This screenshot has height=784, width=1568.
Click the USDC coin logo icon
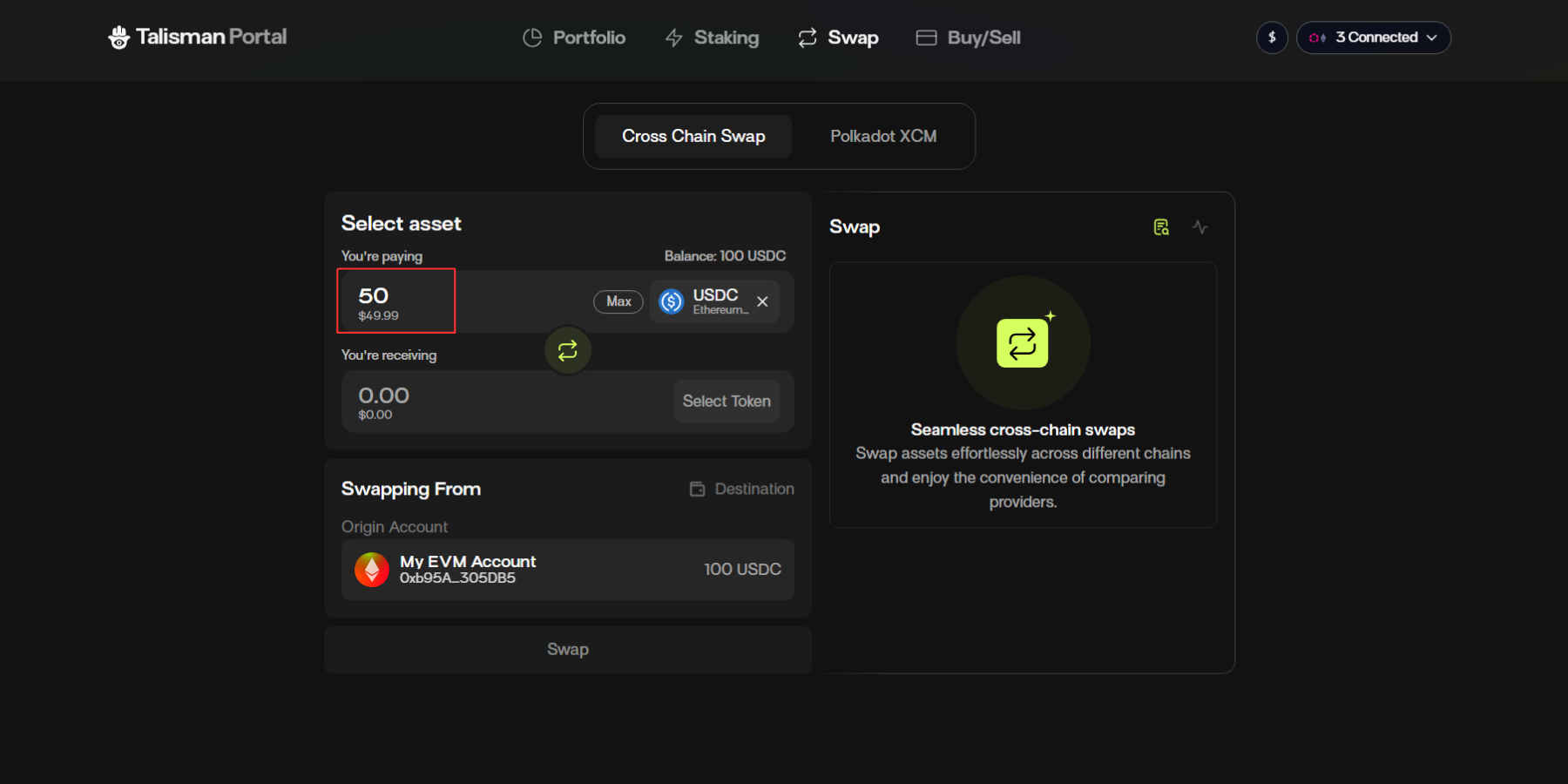coord(672,301)
